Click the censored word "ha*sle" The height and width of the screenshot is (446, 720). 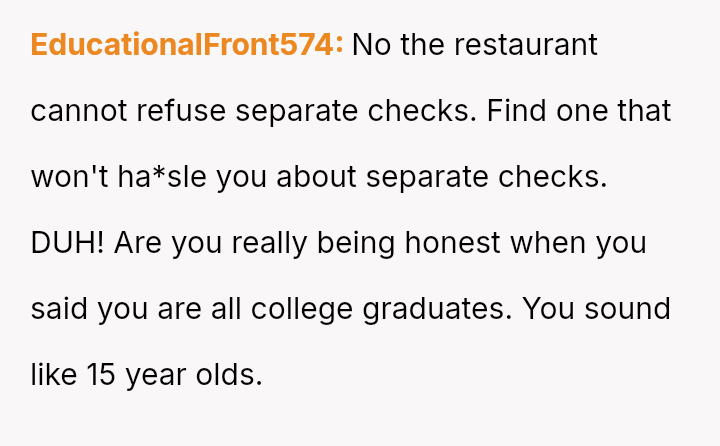click(162, 177)
